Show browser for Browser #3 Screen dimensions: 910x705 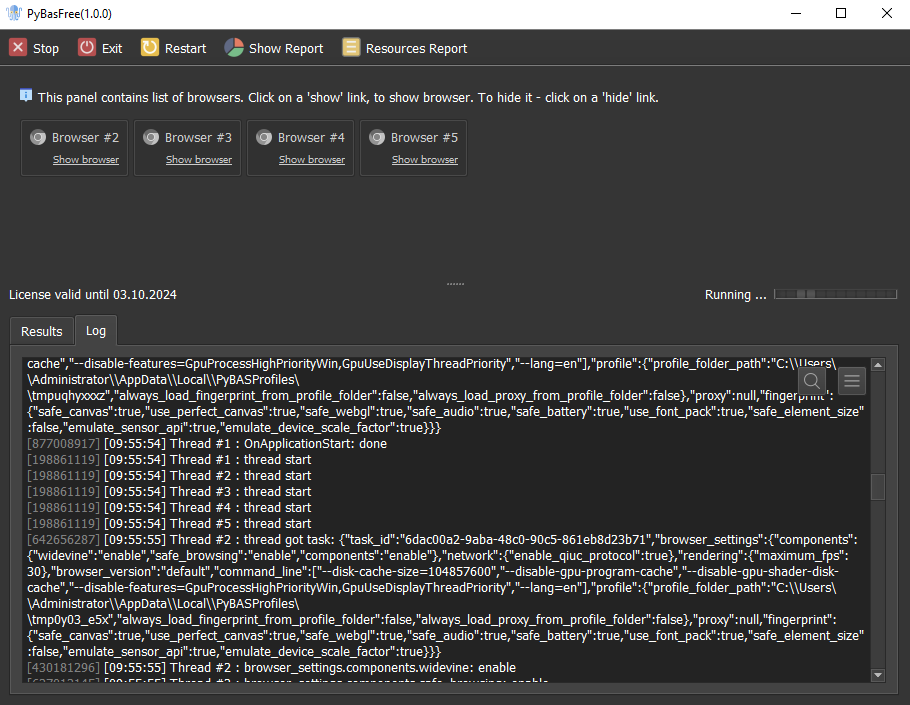199,160
